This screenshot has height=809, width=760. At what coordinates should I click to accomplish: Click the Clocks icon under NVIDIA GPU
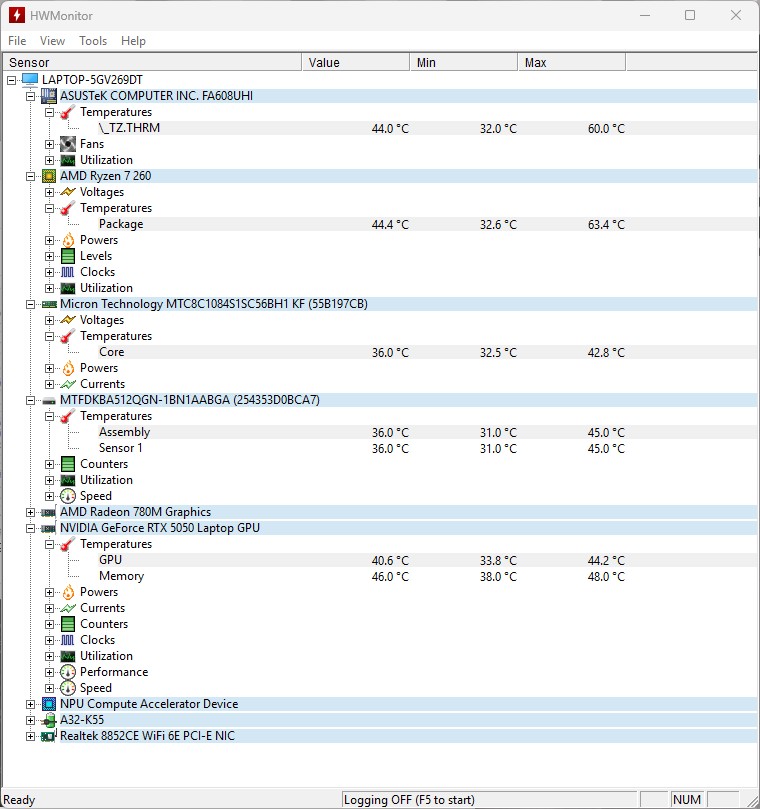(68, 640)
